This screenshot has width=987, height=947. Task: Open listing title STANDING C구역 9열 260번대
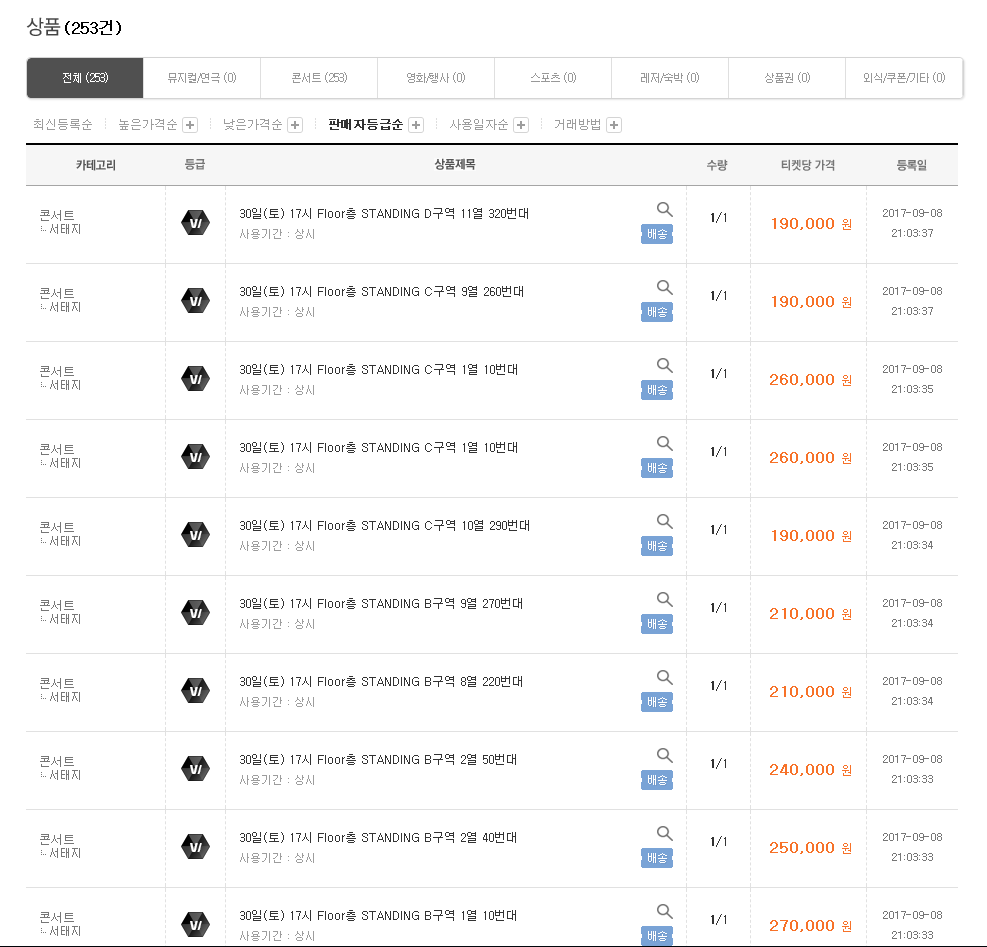point(381,292)
